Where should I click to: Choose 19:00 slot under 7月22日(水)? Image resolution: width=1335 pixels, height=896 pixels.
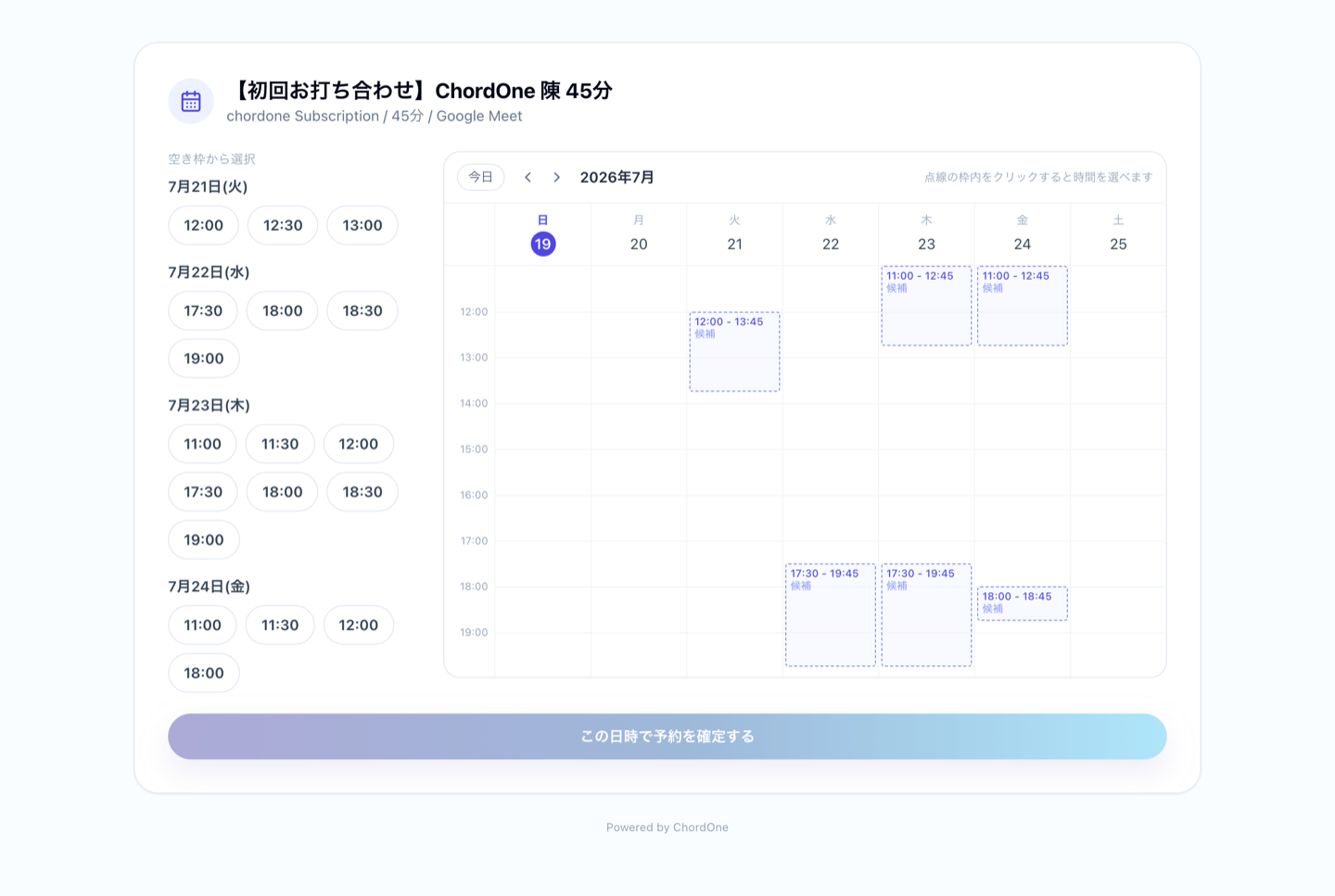(x=204, y=359)
